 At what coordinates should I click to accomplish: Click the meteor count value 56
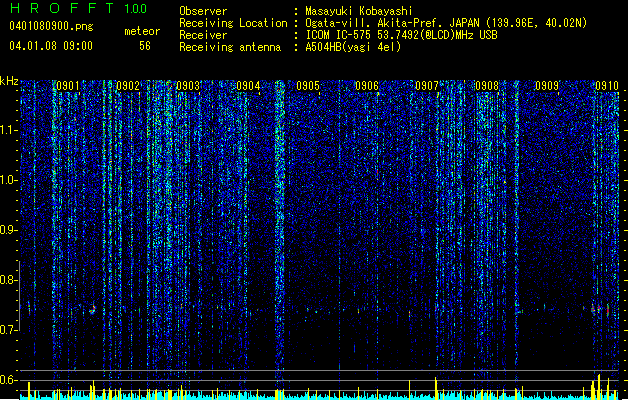pyautogui.click(x=145, y=46)
